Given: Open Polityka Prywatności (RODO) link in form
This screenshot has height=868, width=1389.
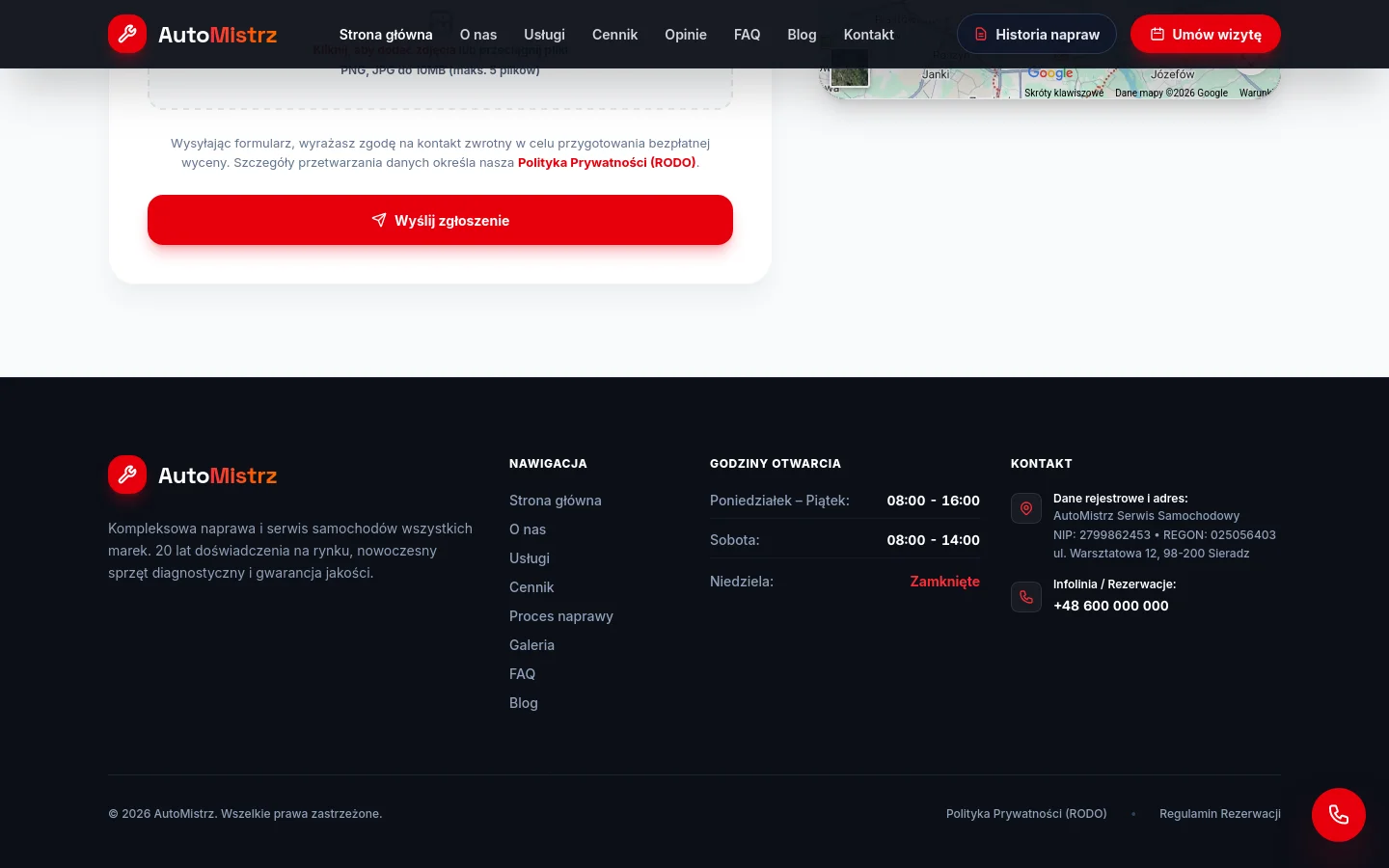Looking at the screenshot, I should tap(607, 163).
